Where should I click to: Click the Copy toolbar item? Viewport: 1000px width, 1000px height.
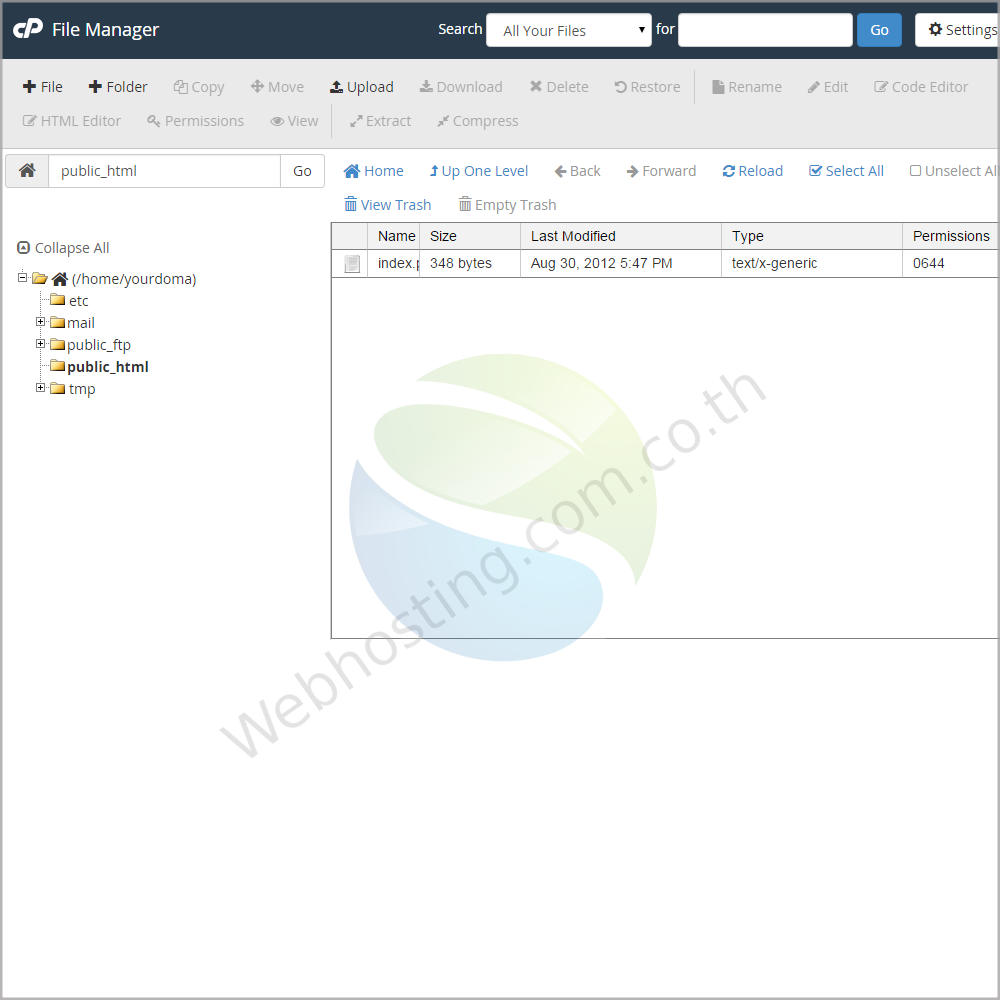pos(199,87)
